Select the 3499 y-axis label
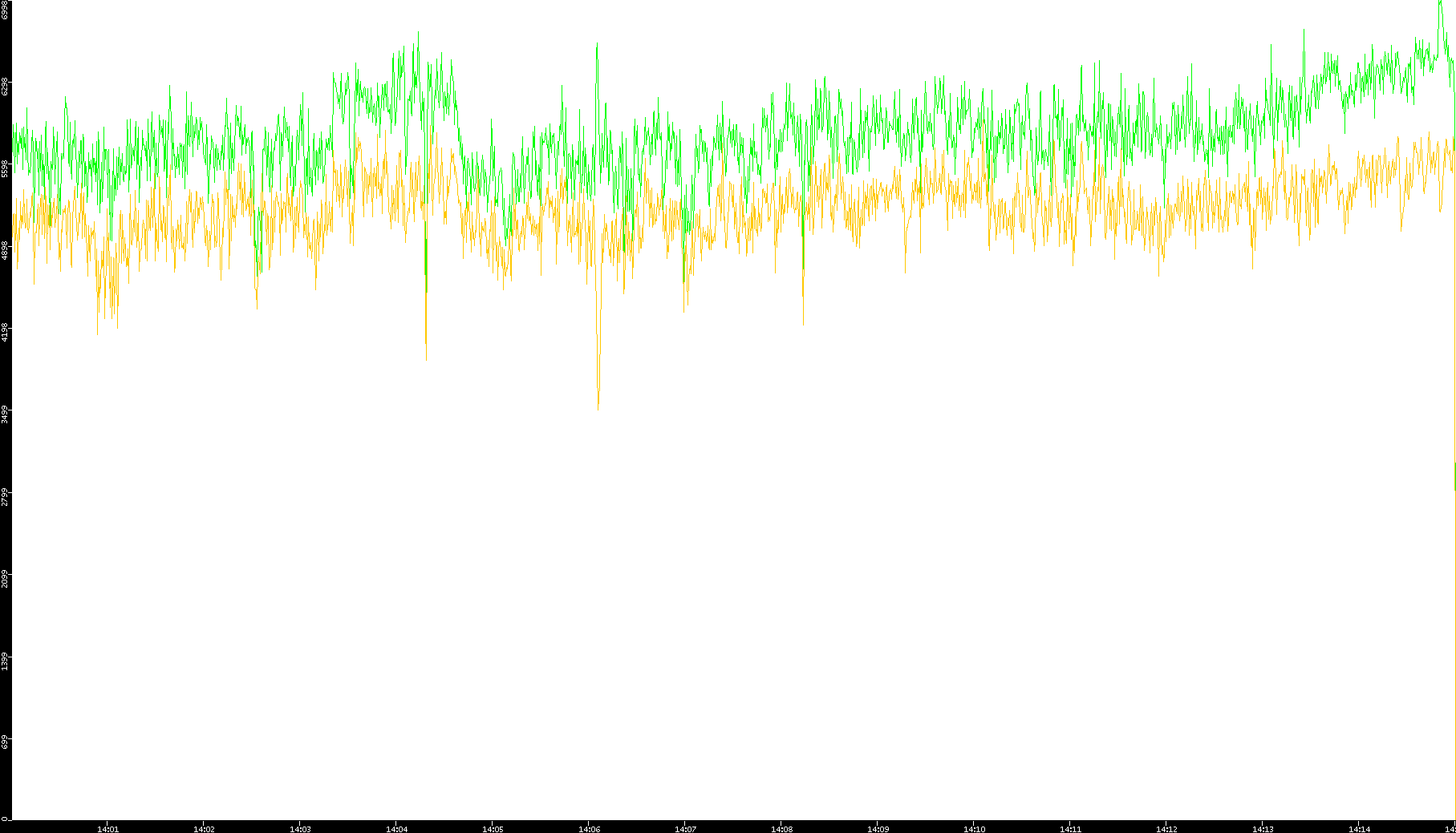The height and width of the screenshot is (833, 1456). [x=5, y=414]
